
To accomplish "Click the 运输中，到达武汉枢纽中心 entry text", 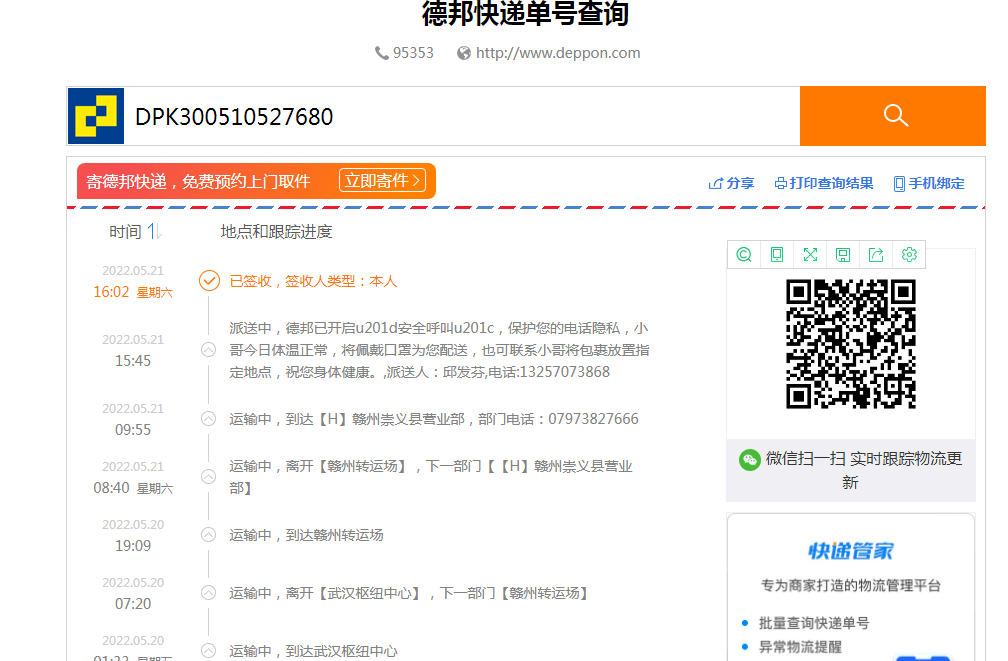I will (x=313, y=651).
